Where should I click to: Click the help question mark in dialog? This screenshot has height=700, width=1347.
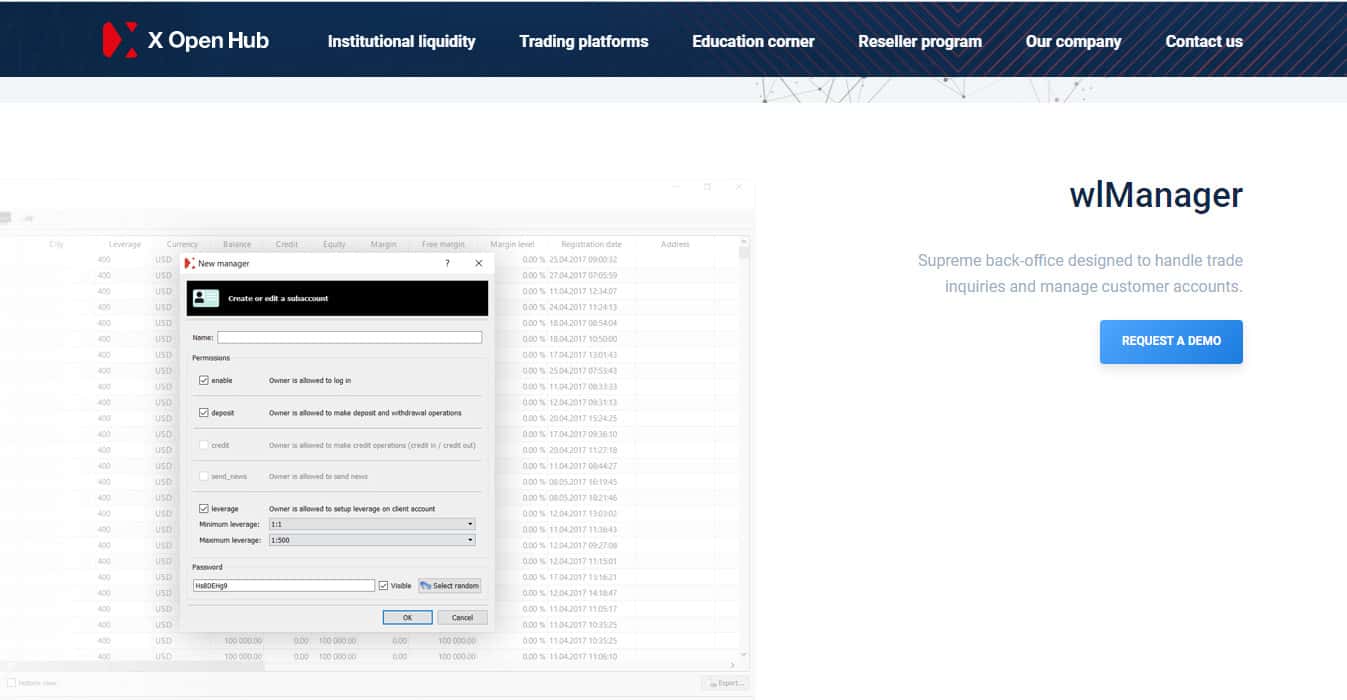(447, 263)
